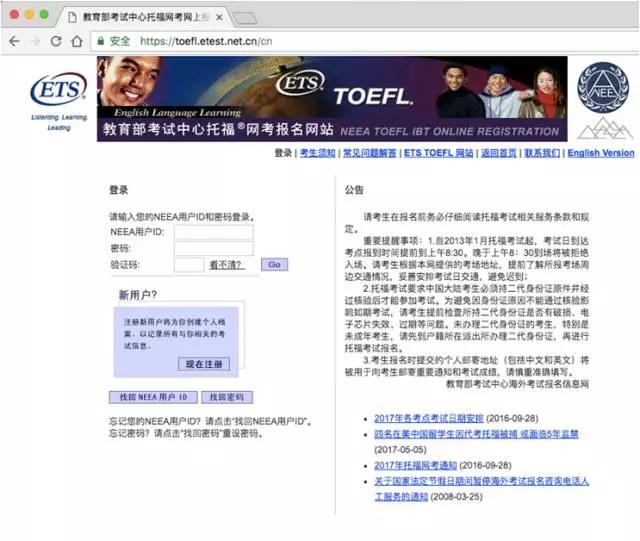Click into the 密码 password field
640x541 pixels.
pyautogui.click(x=213, y=248)
